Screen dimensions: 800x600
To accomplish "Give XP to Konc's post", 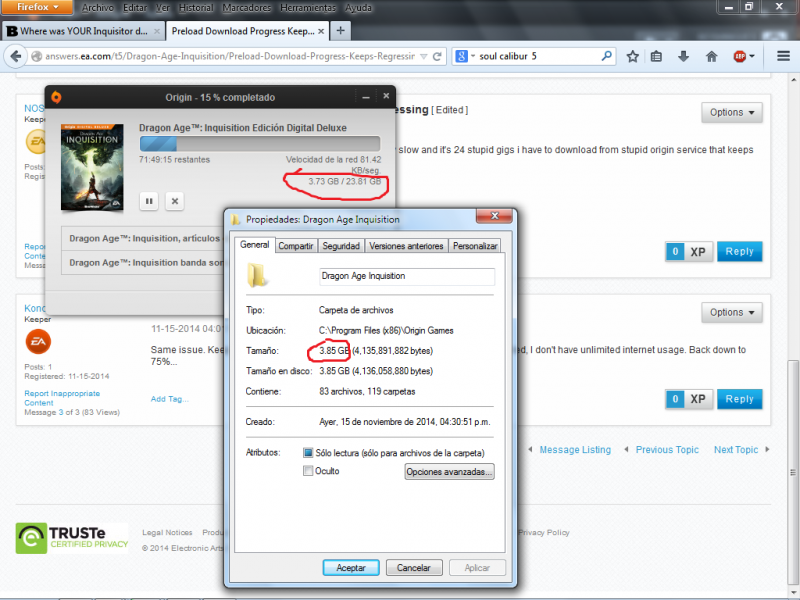I will (x=689, y=399).
